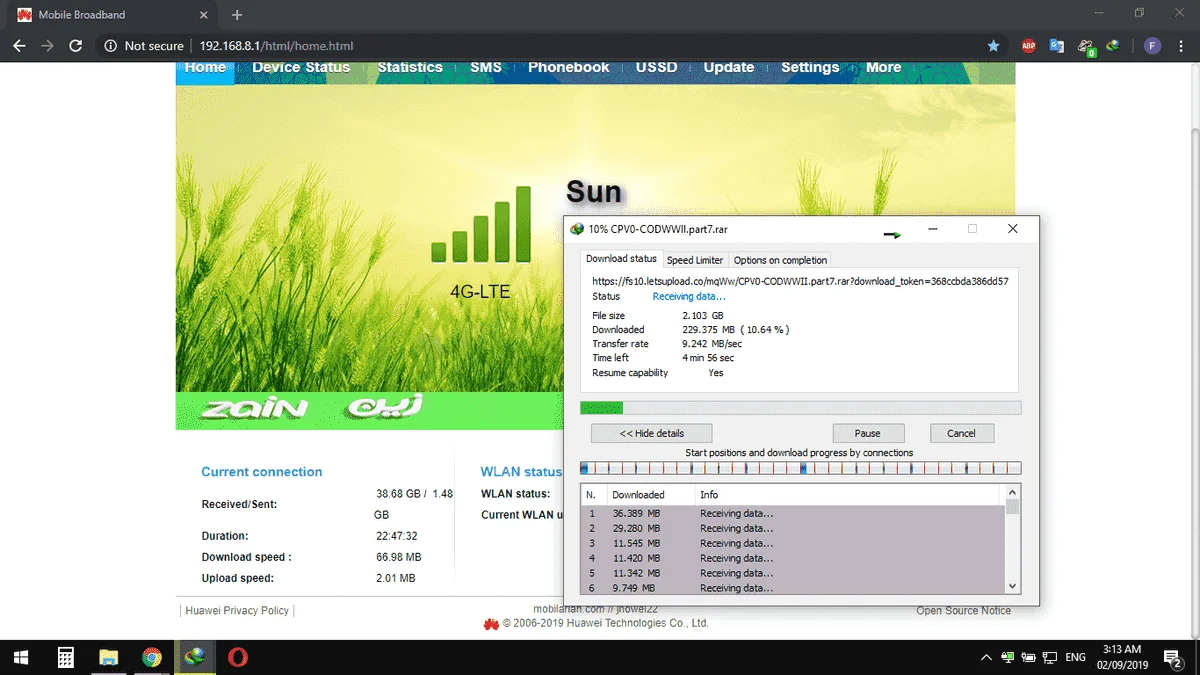Screen dimensions: 1200x675
Task: Open the Settings menu on router page
Action: tap(810, 67)
